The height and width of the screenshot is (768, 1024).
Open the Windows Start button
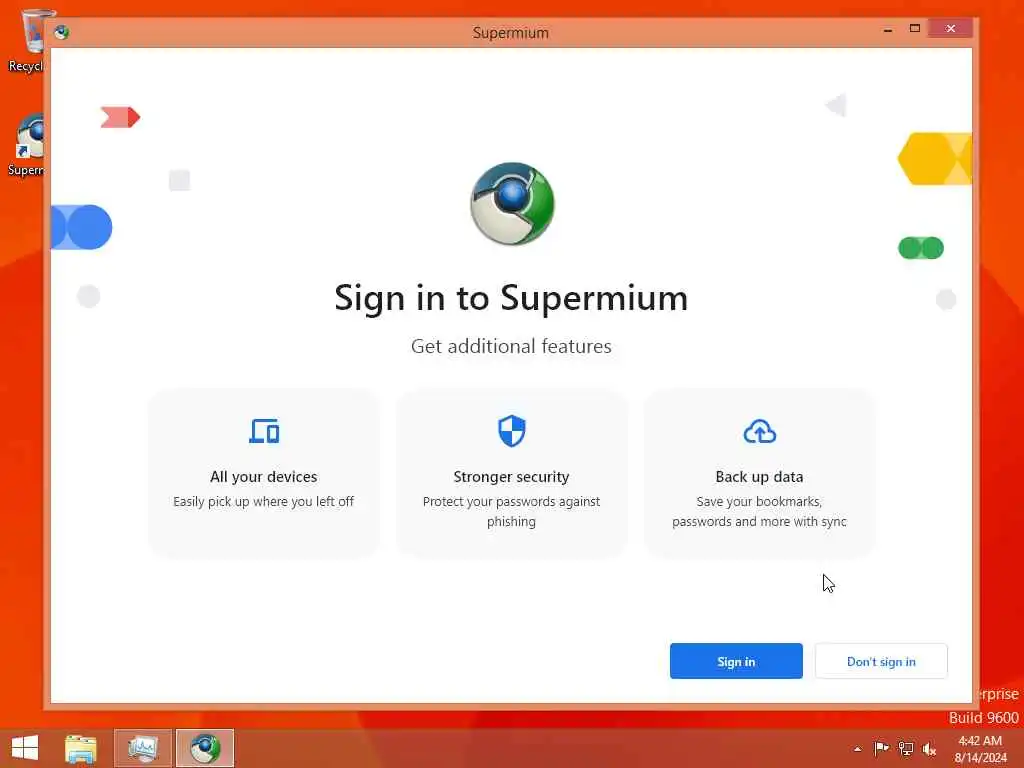pos(25,748)
